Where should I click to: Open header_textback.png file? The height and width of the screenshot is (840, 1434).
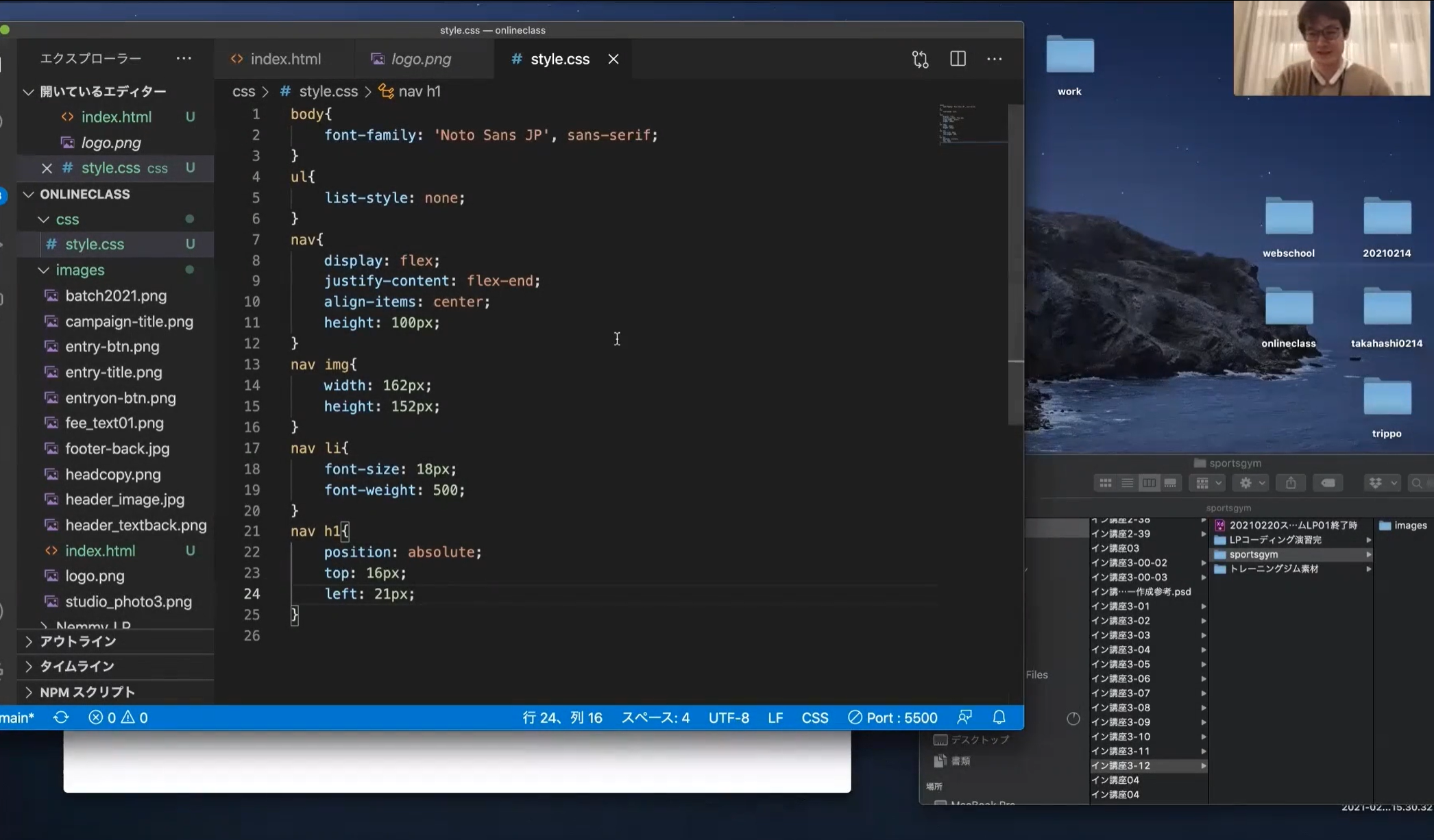pos(135,526)
